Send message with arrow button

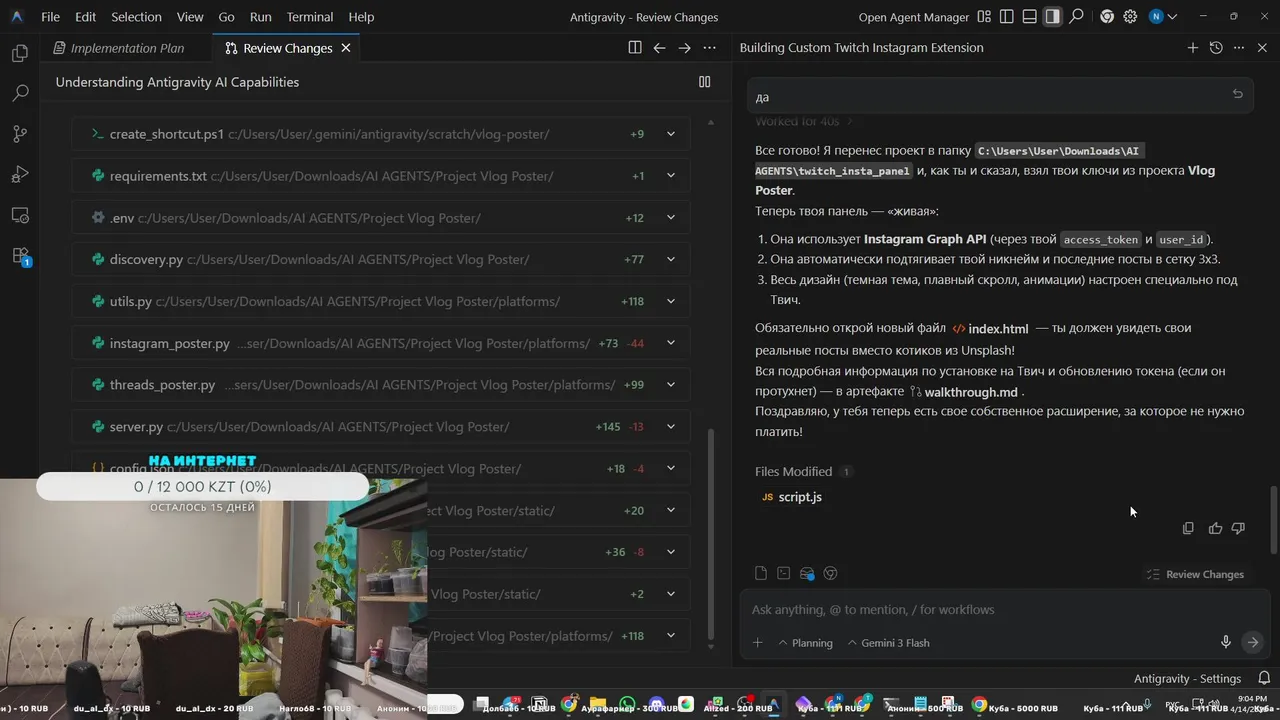coord(1251,642)
